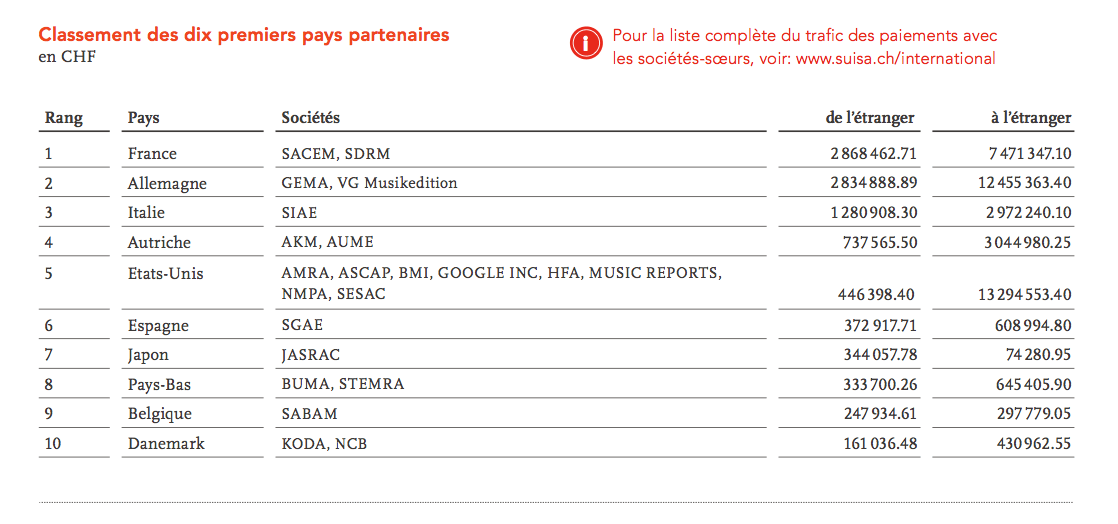
Task: Click the SIAE societies cell
Action: (299, 212)
